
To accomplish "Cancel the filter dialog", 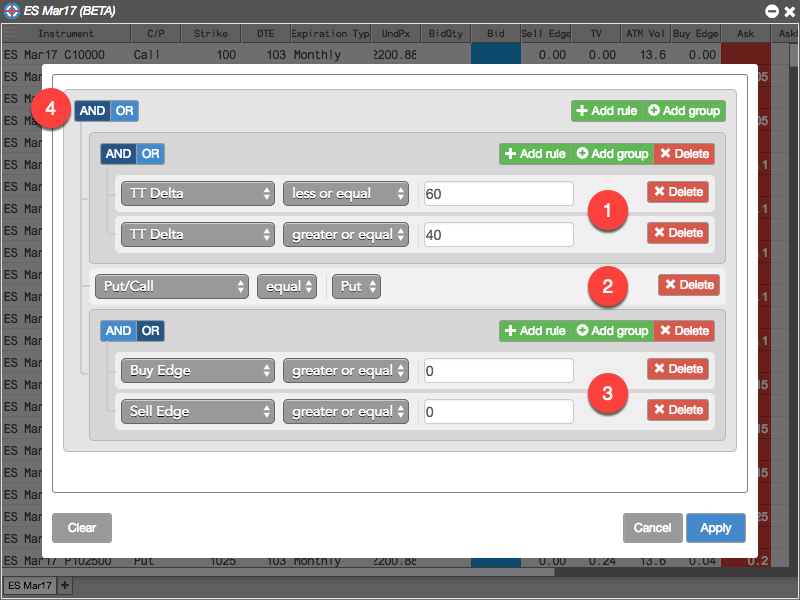I will coord(653,528).
